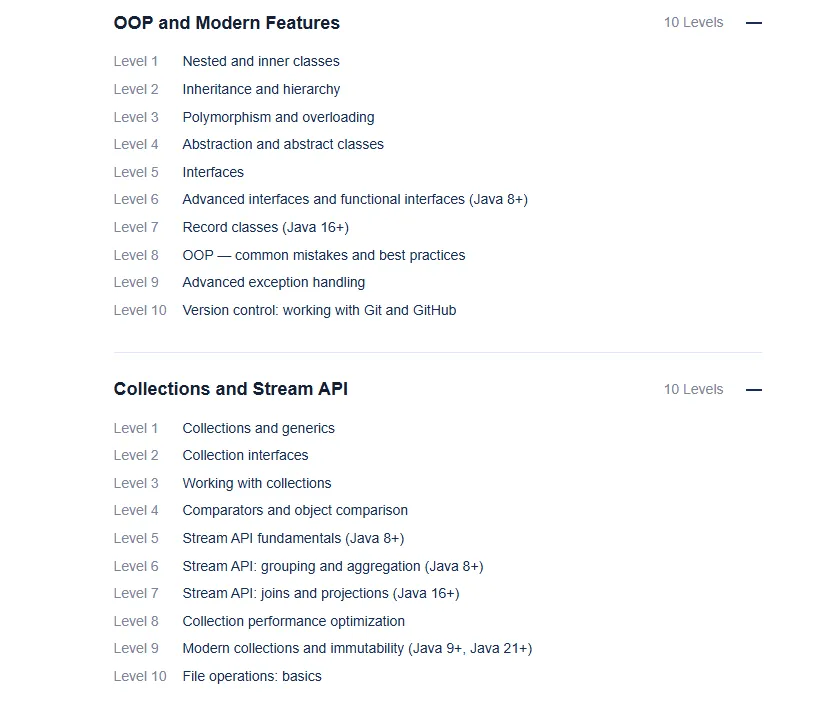Go to Comparators and object comparison
The width and height of the screenshot is (823, 716).
coord(294,511)
